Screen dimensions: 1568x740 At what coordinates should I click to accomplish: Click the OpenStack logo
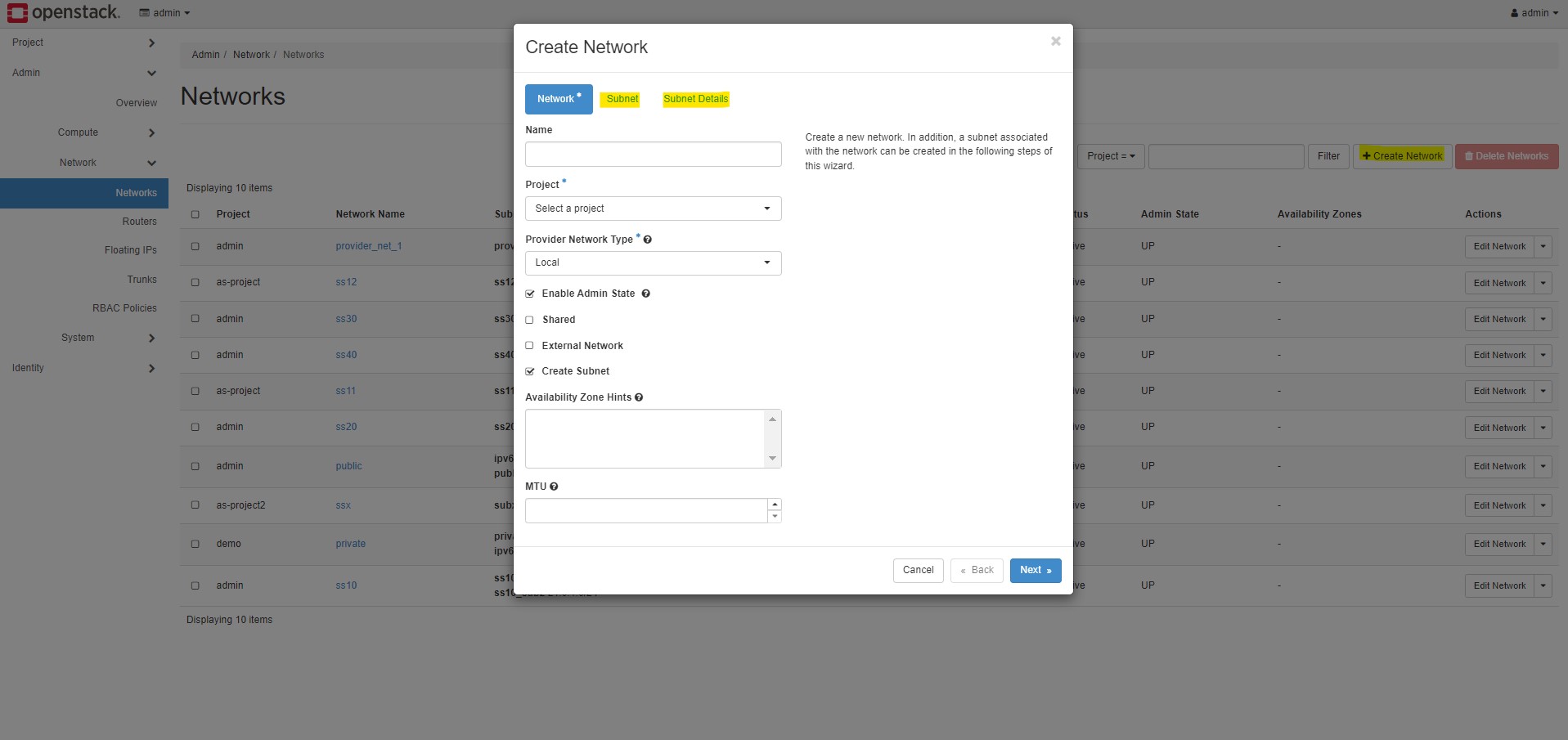[x=63, y=12]
